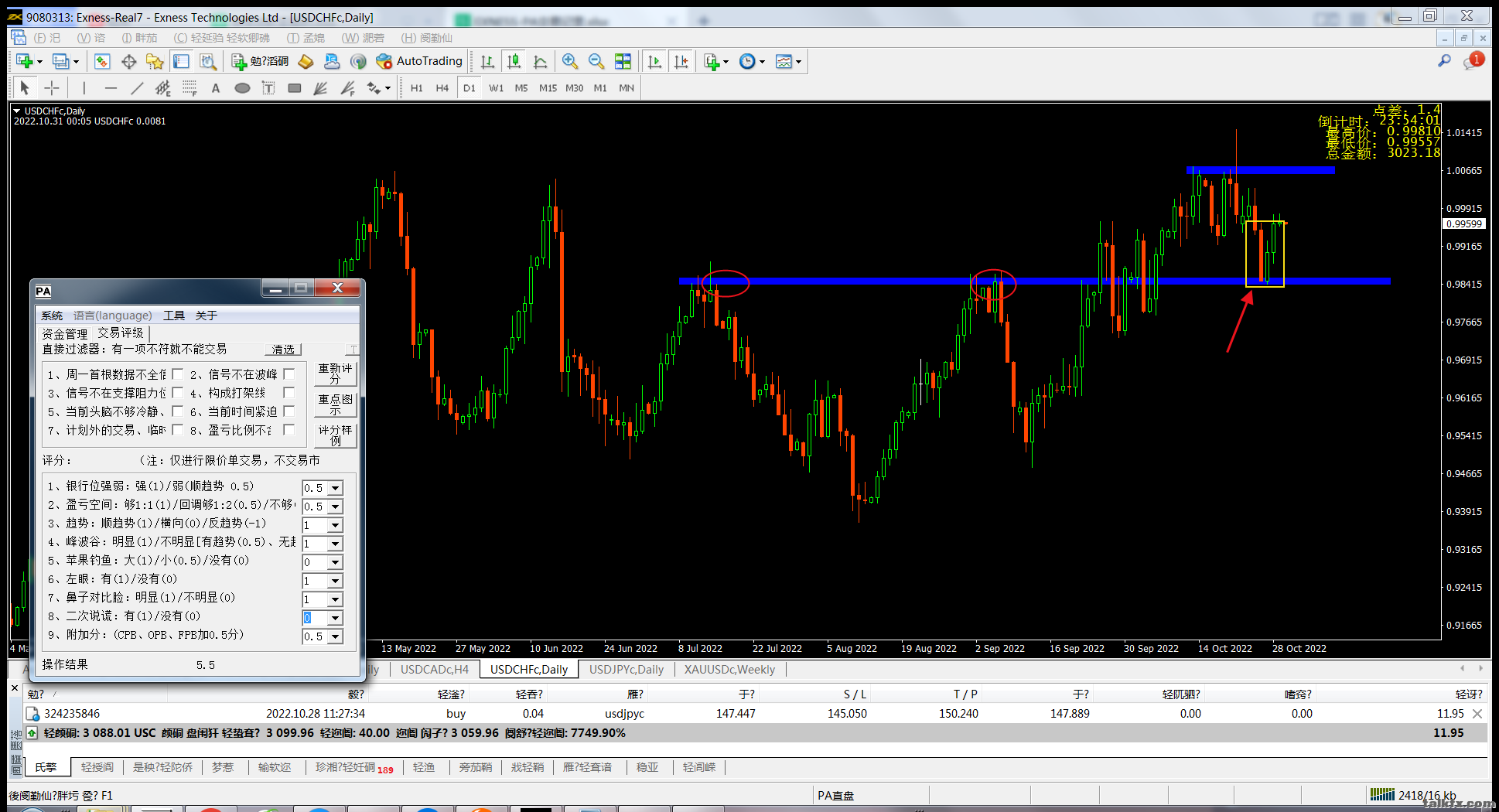Switch to USDJPYc,Daily chart tab
The image size is (1499, 812).
(627, 670)
